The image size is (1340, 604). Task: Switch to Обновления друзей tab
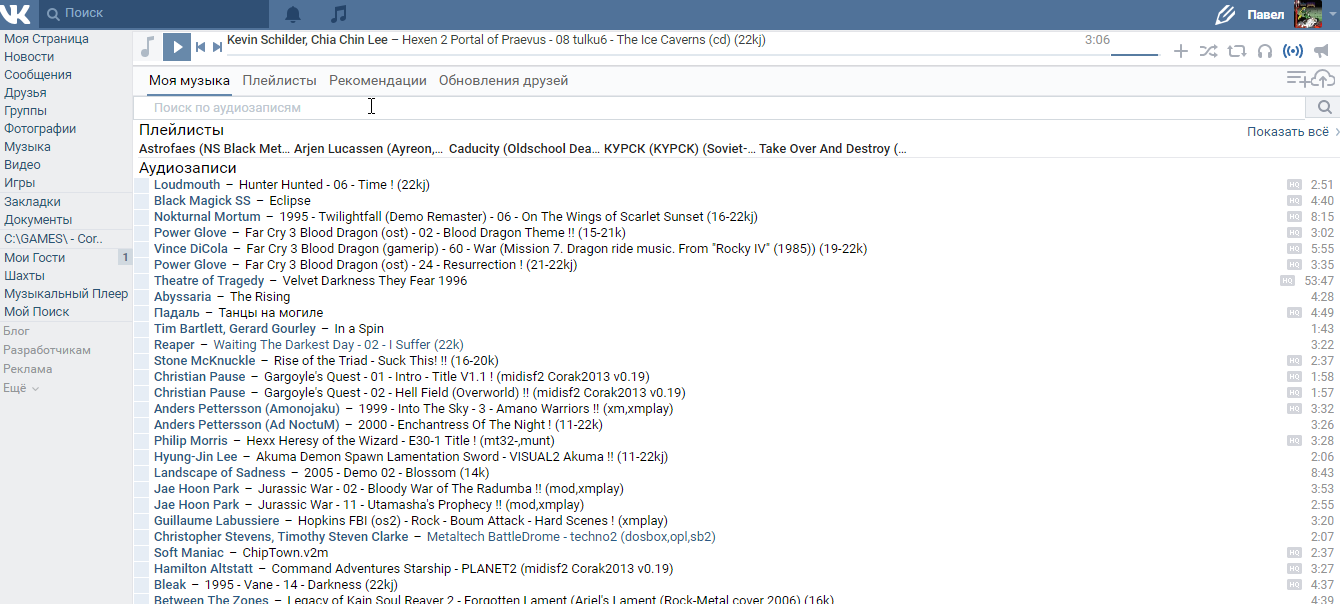tap(503, 81)
